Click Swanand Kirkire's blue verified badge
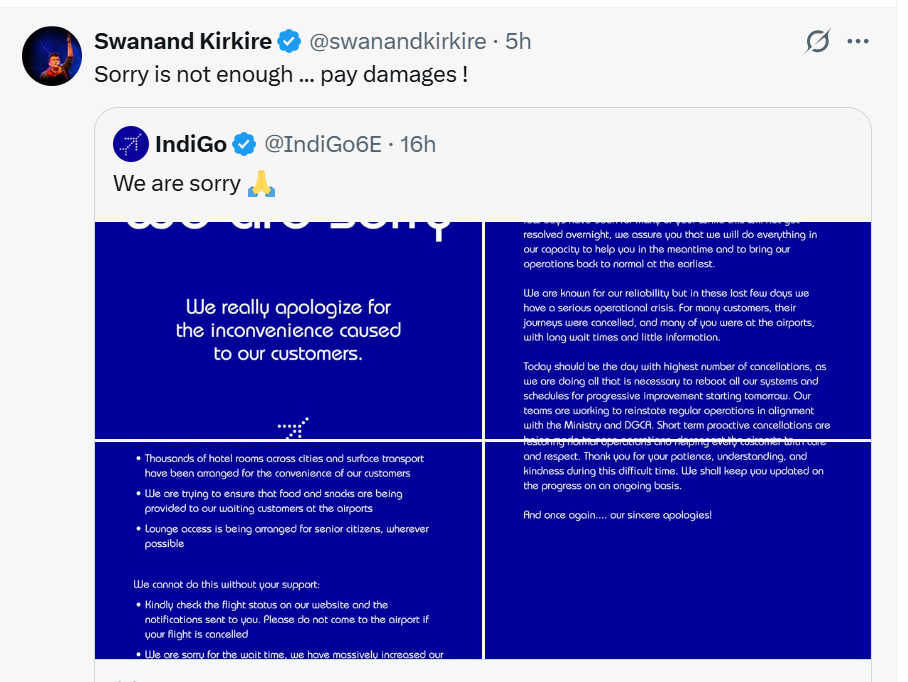 289,42
